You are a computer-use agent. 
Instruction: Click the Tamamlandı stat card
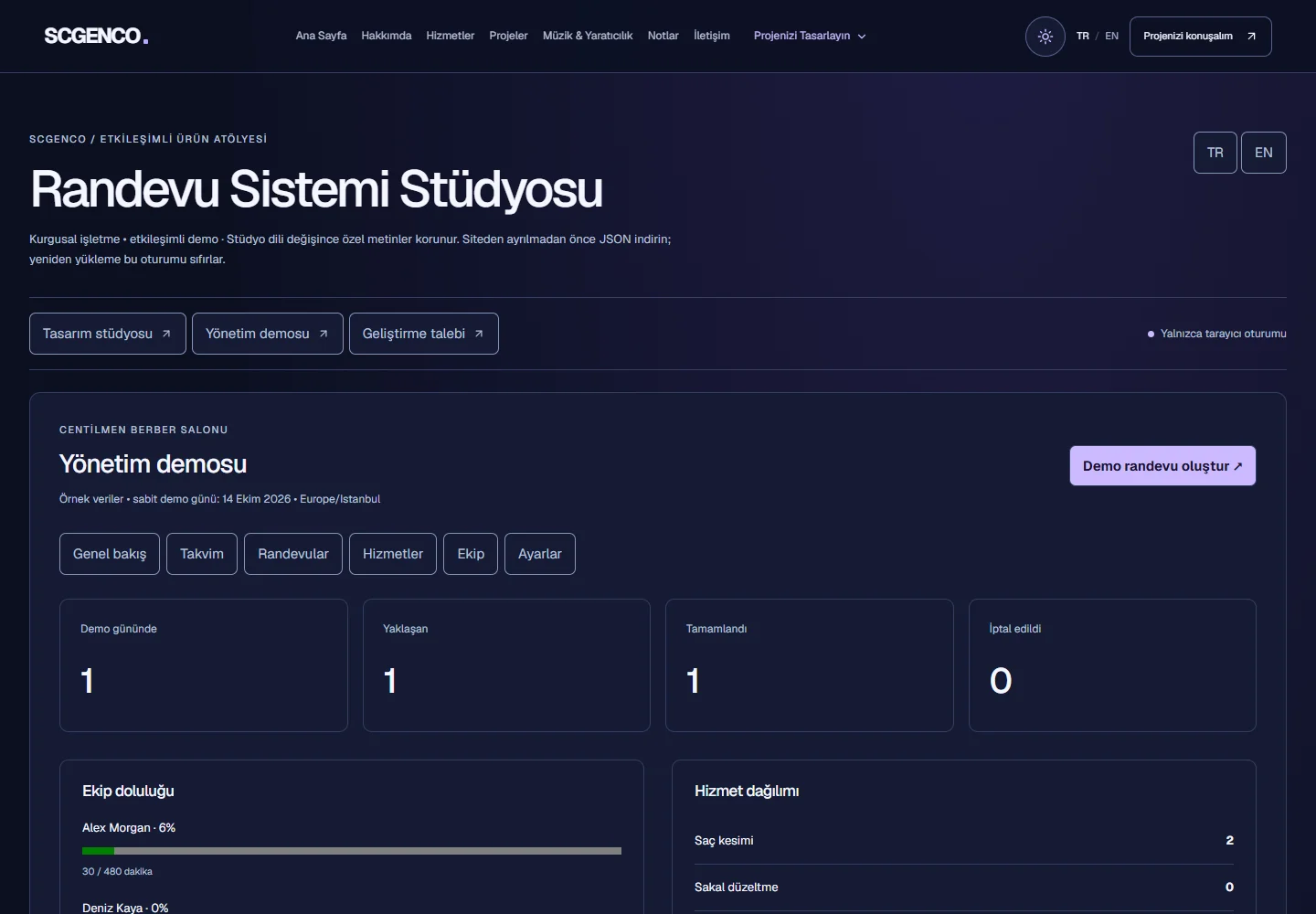click(810, 665)
